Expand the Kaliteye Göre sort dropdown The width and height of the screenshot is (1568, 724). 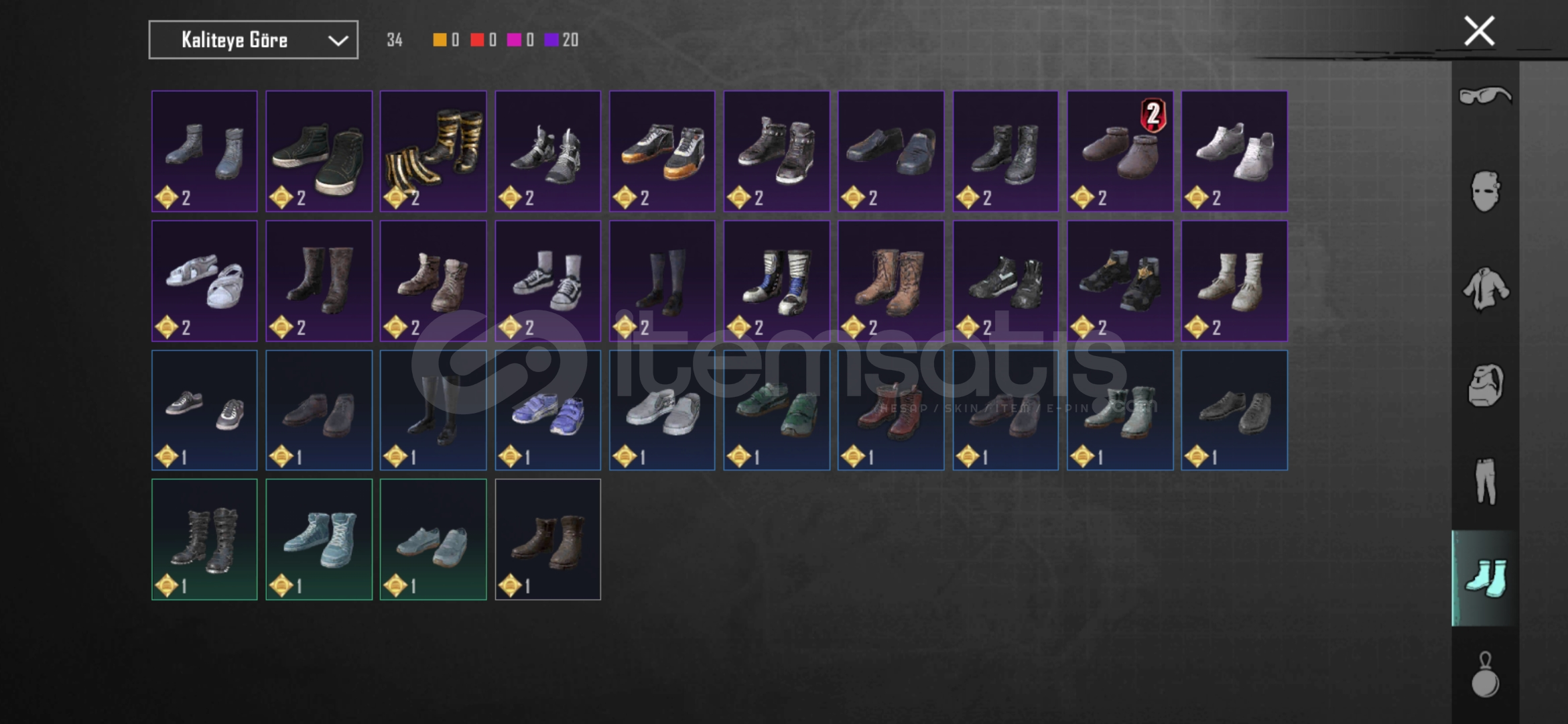point(253,40)
